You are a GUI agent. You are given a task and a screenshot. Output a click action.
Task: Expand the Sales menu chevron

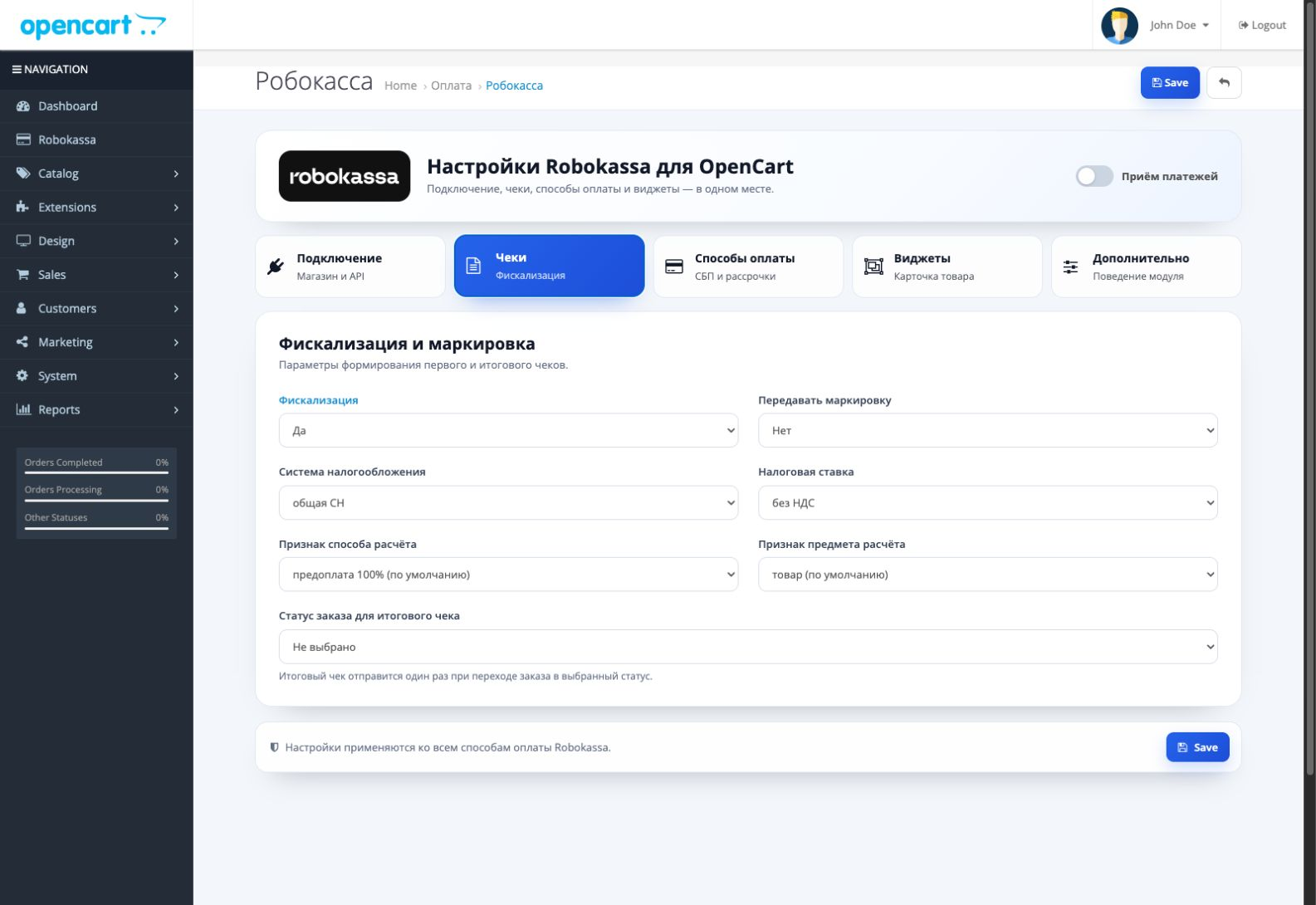[x=176, y=275]
